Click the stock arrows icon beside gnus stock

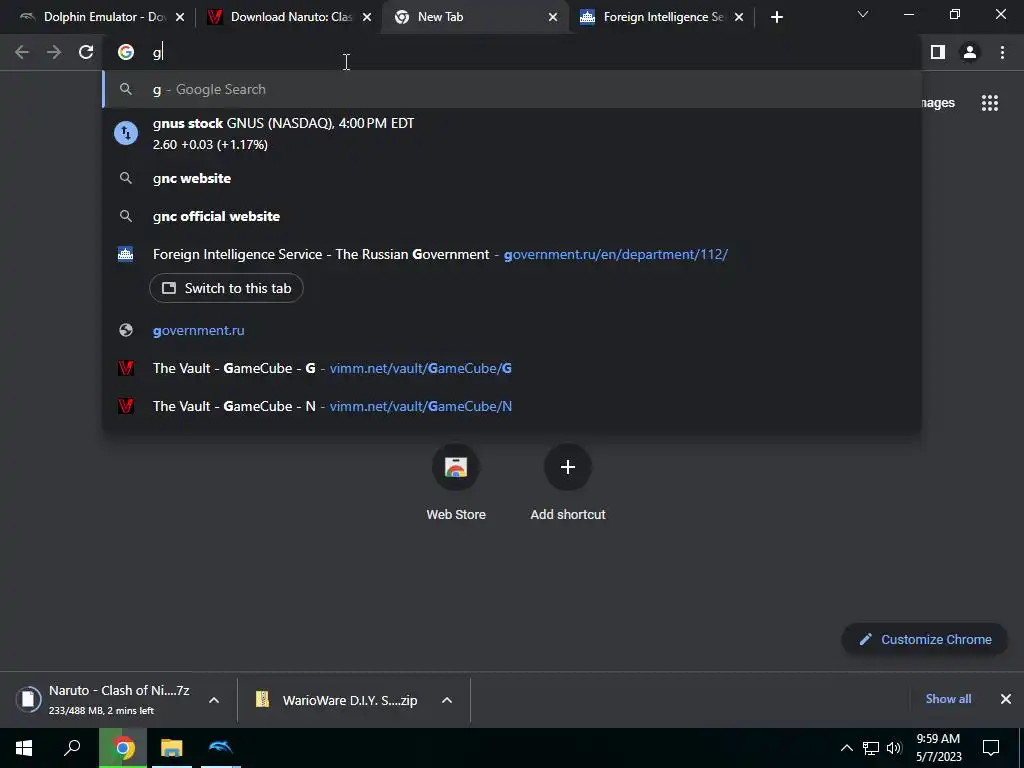[x=126, y=133]
